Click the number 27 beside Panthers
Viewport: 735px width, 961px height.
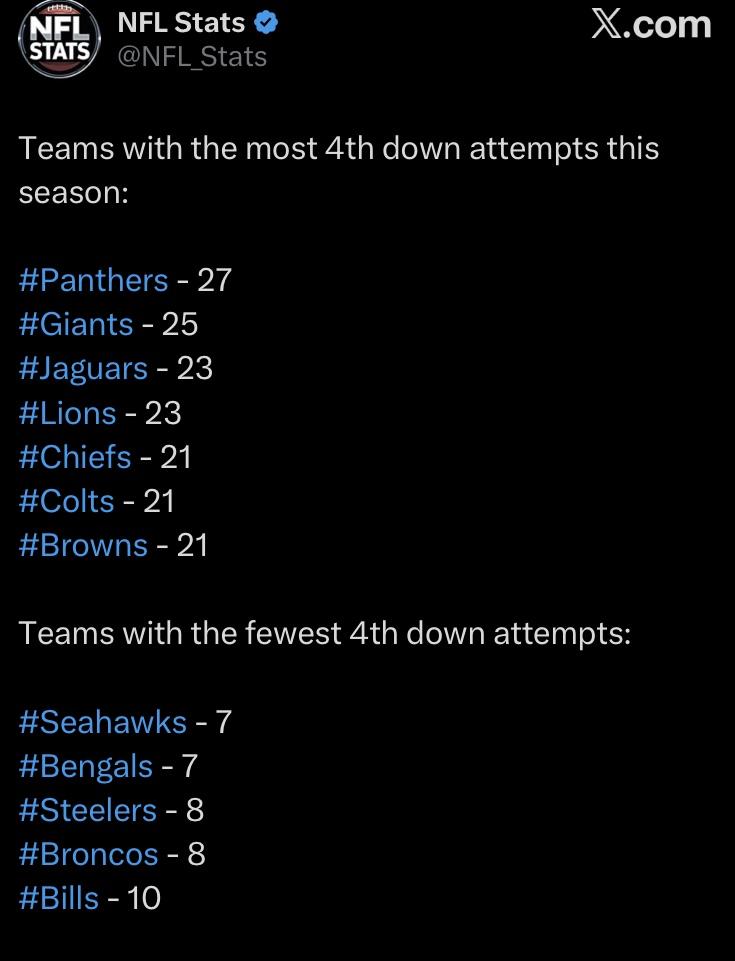coord(214,280)
